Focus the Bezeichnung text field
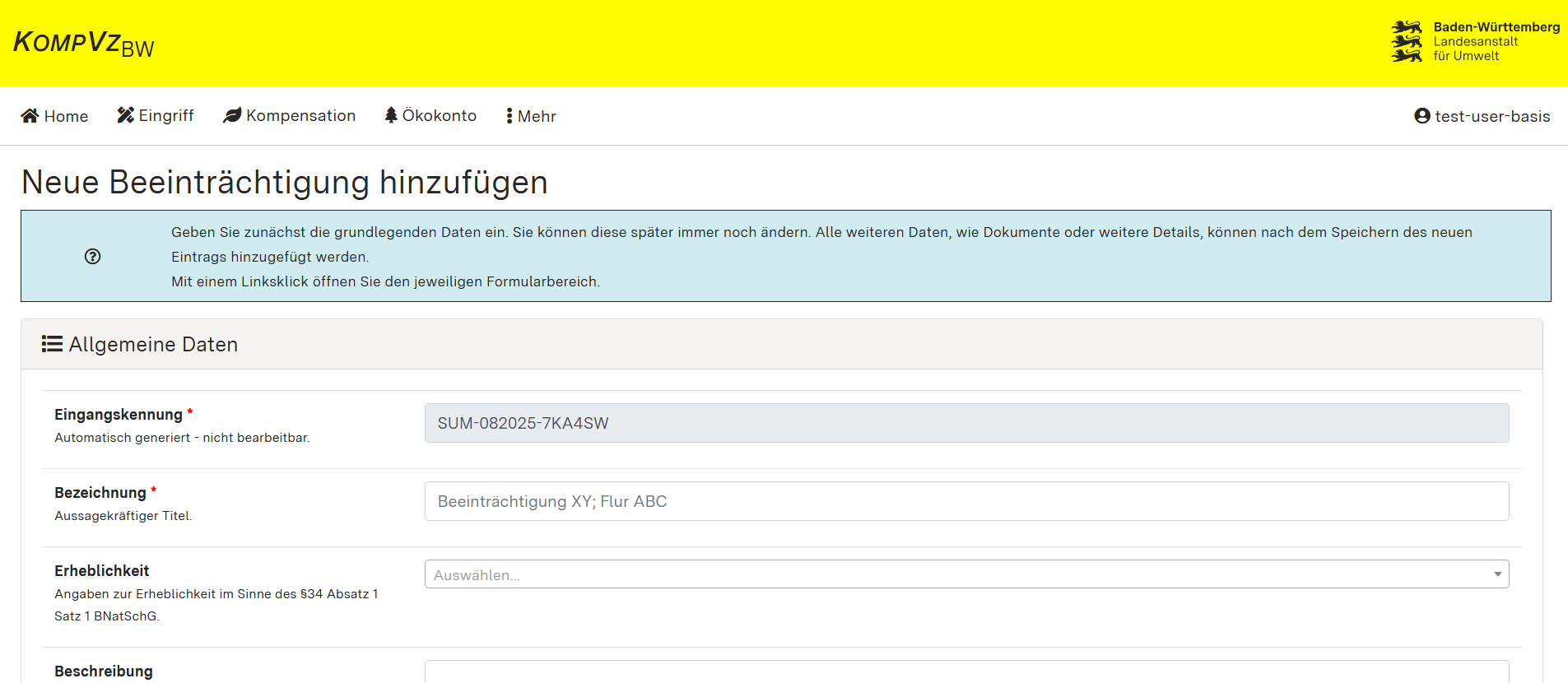The width and height of the screenshot is (1568, 683). [966, 501]
